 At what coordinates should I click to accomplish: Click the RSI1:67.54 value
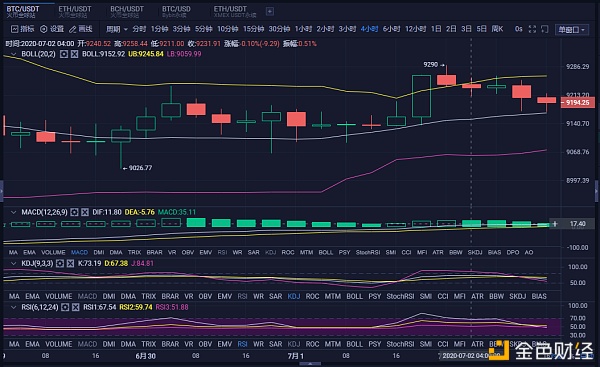(x=99, y=307)
